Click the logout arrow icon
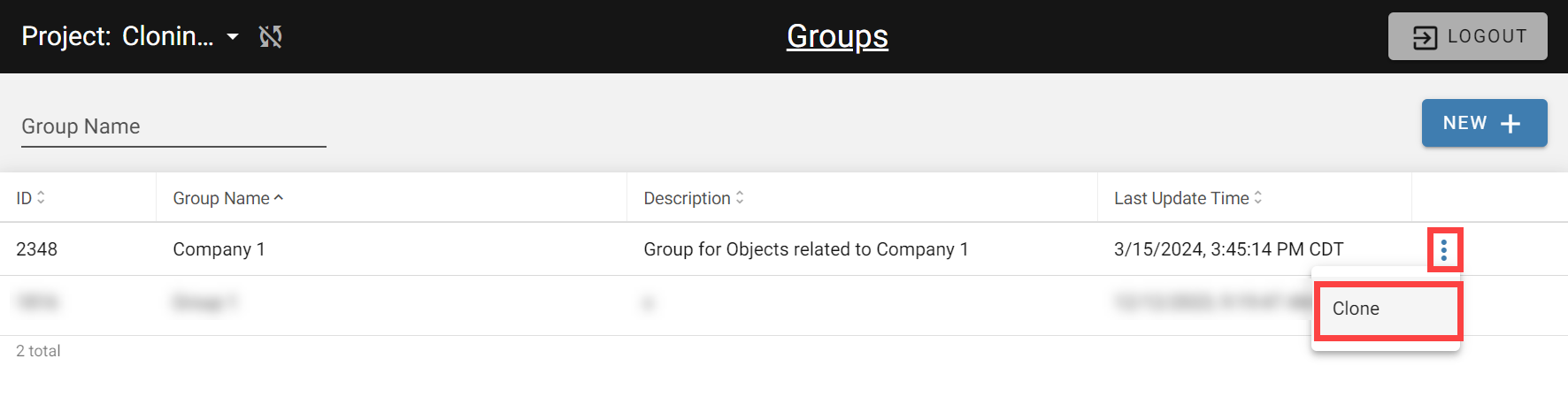The width and height of the screenshot is (1568, 412). 1425,37
